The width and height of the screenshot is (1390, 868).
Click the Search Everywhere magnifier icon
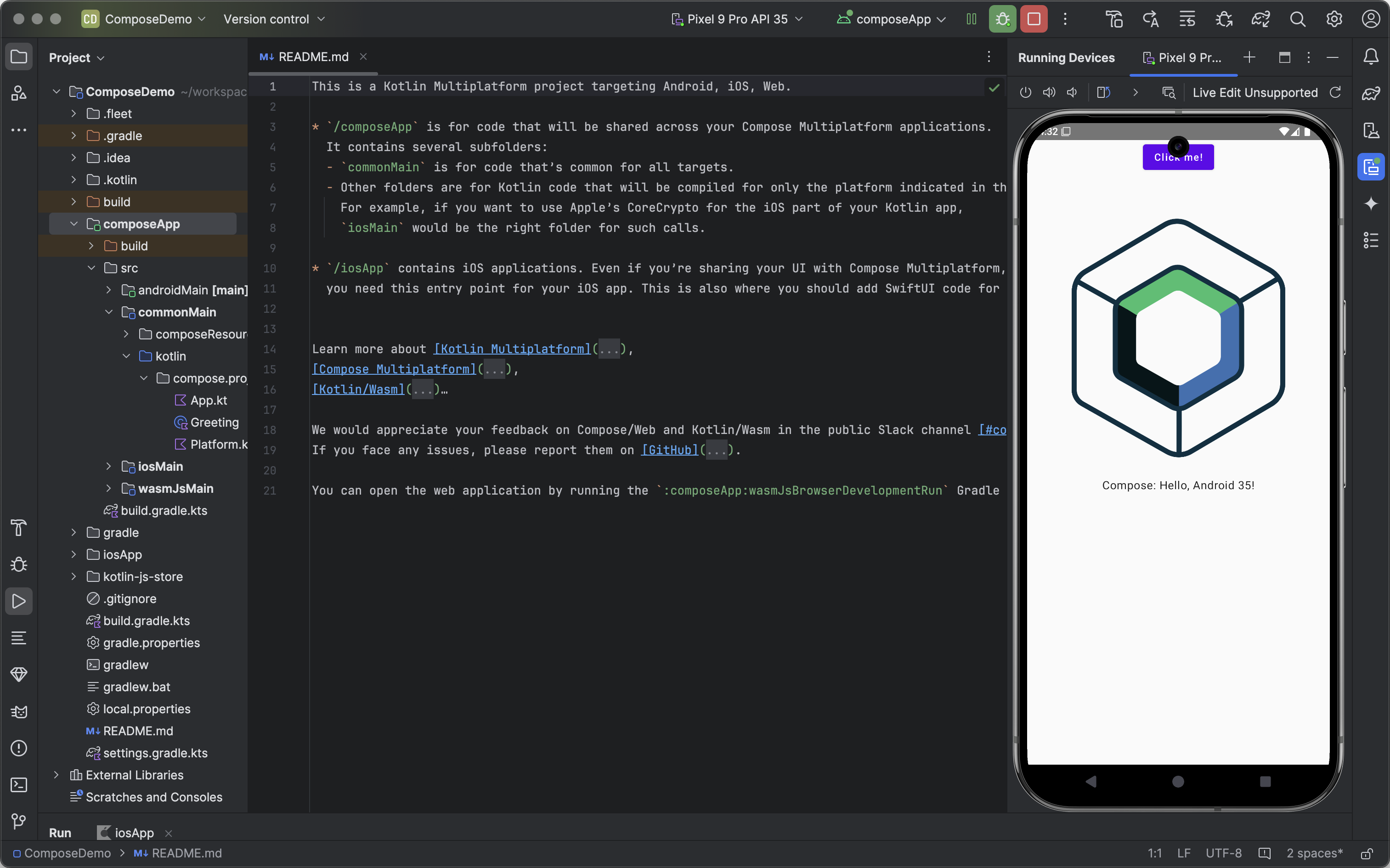(1297, 19)
